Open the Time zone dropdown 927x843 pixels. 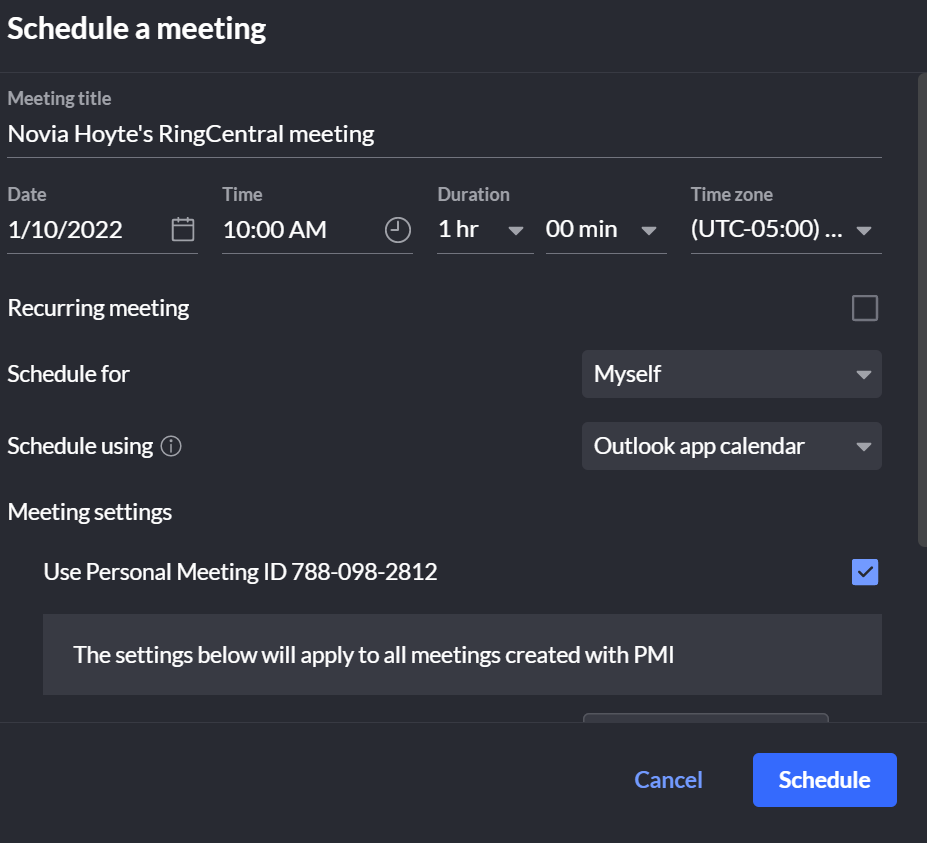pos(786,229)
